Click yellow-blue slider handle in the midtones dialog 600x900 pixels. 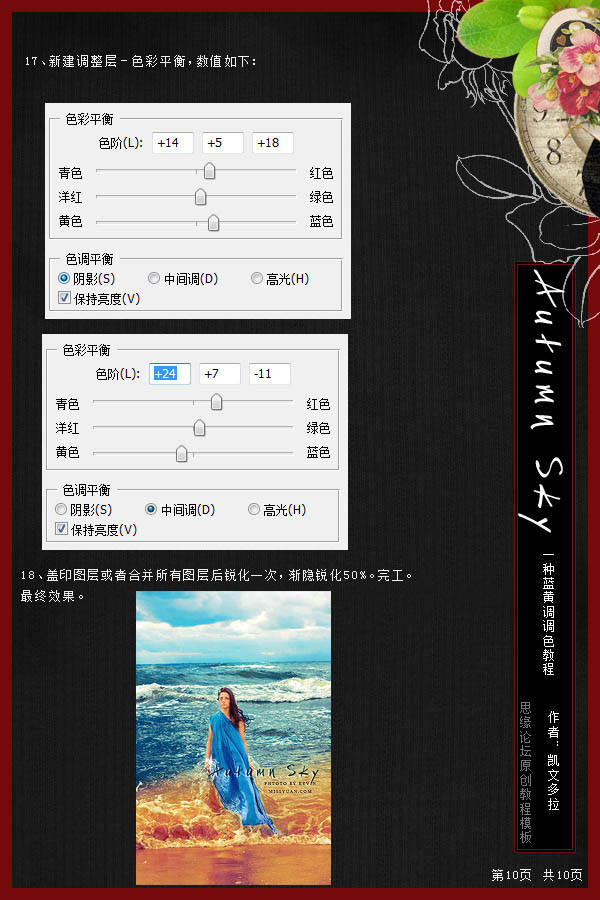pos(181,453)
